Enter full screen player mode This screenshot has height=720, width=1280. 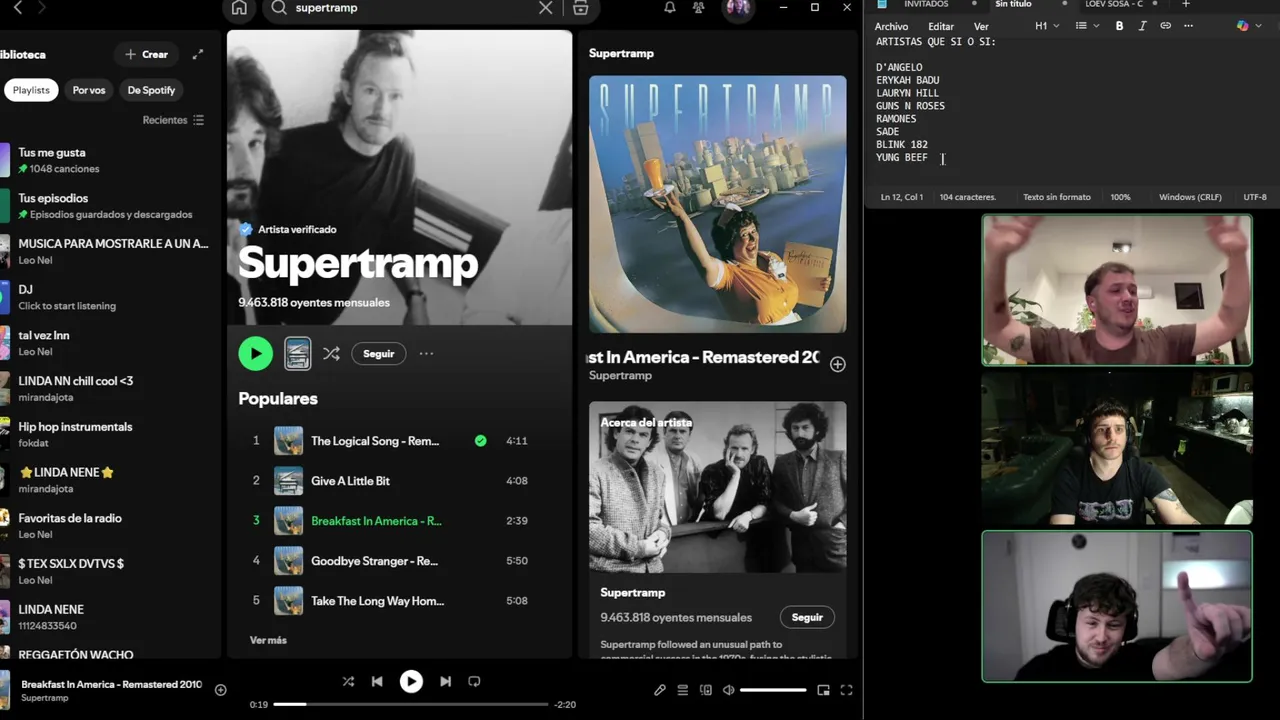pos(846,690)
